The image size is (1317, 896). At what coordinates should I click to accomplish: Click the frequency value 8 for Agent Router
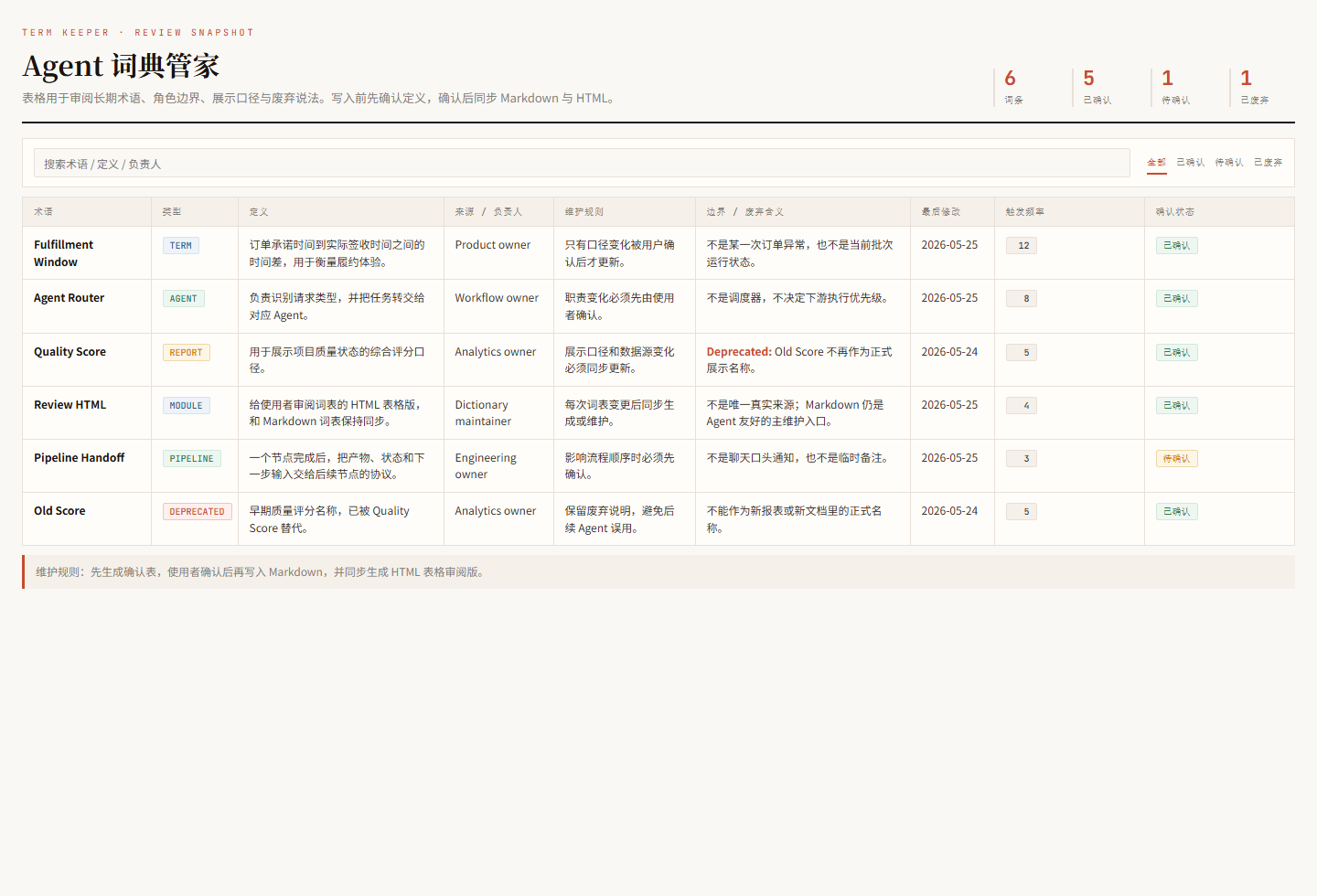point(1022,299)
